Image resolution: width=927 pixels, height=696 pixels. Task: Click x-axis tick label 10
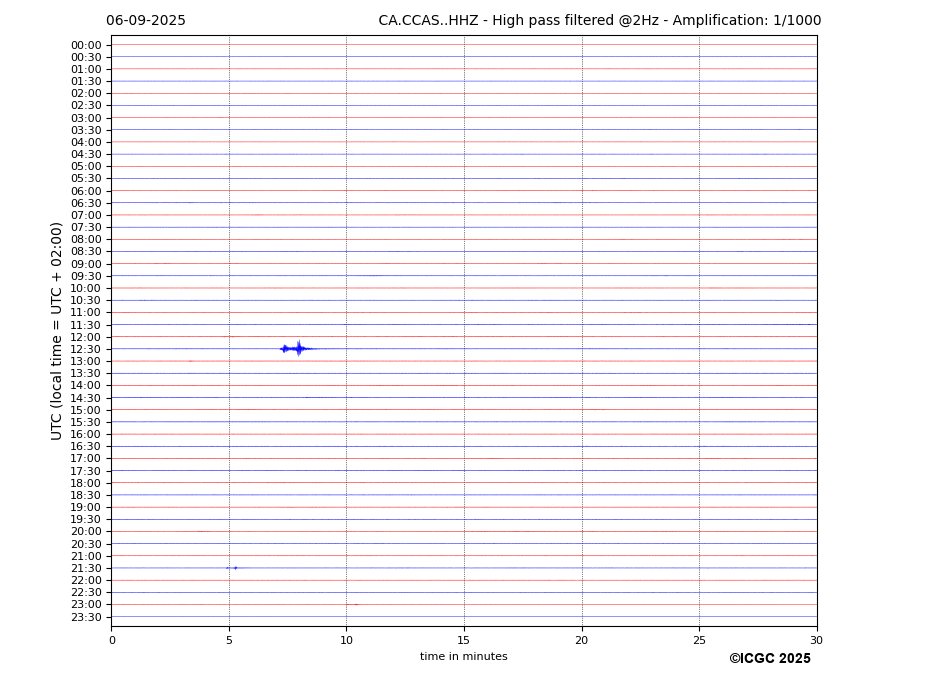pos(346,640)
